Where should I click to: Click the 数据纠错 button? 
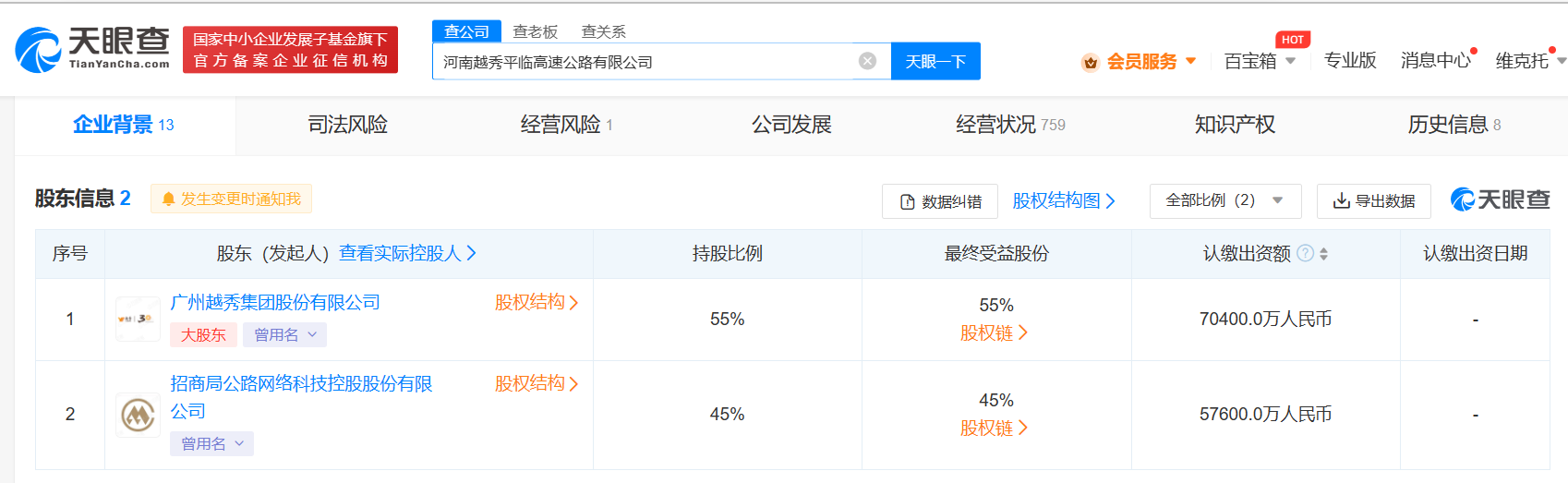(940, 201)
